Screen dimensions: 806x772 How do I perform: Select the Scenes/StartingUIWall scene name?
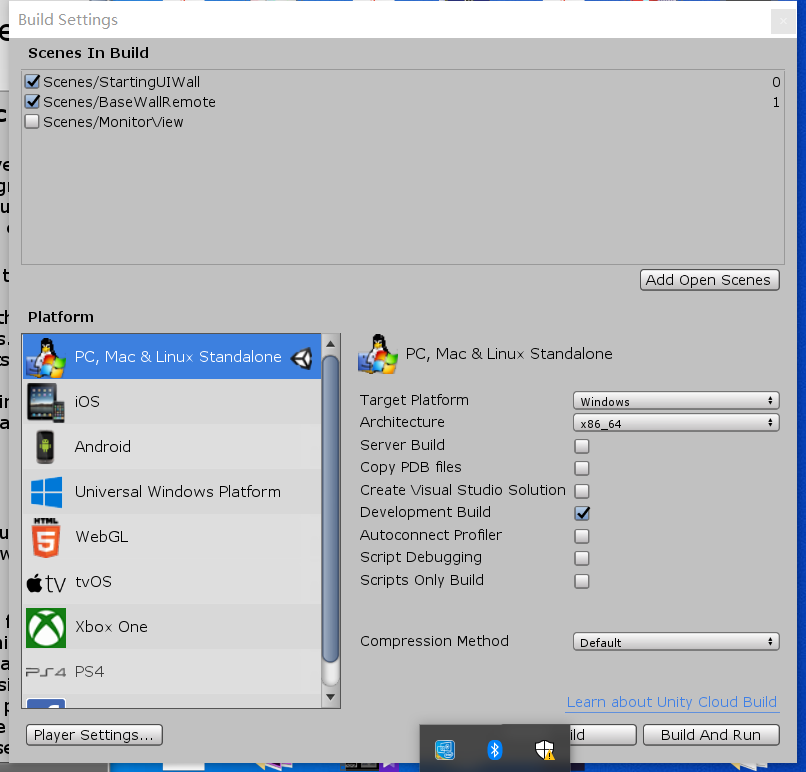[x=121, y=82]
